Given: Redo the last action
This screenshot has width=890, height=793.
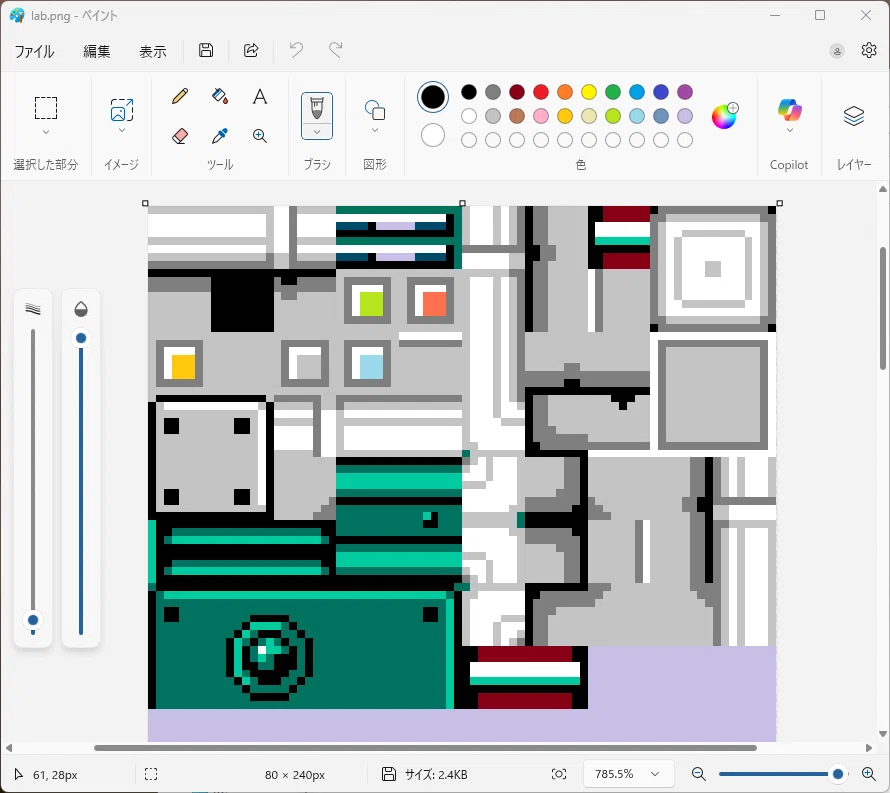Looking at the screenshot, I should 335,51.
